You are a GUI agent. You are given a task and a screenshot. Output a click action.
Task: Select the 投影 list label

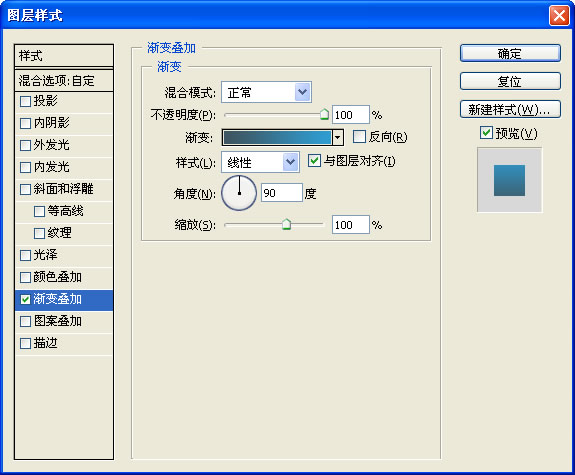coord(45,101)
